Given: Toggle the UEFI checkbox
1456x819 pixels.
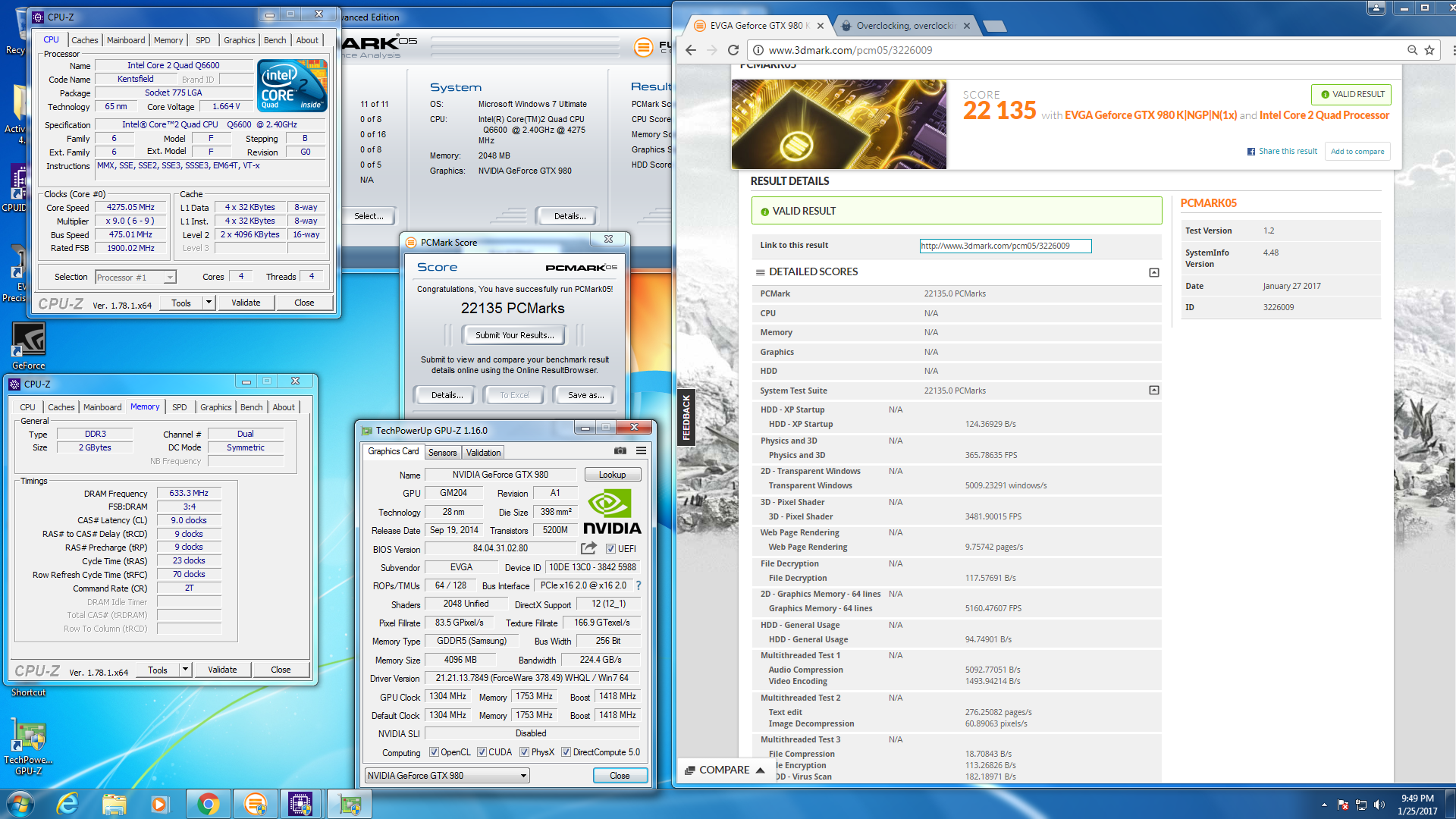Looking at the screenshot, I should click(610, 548).
